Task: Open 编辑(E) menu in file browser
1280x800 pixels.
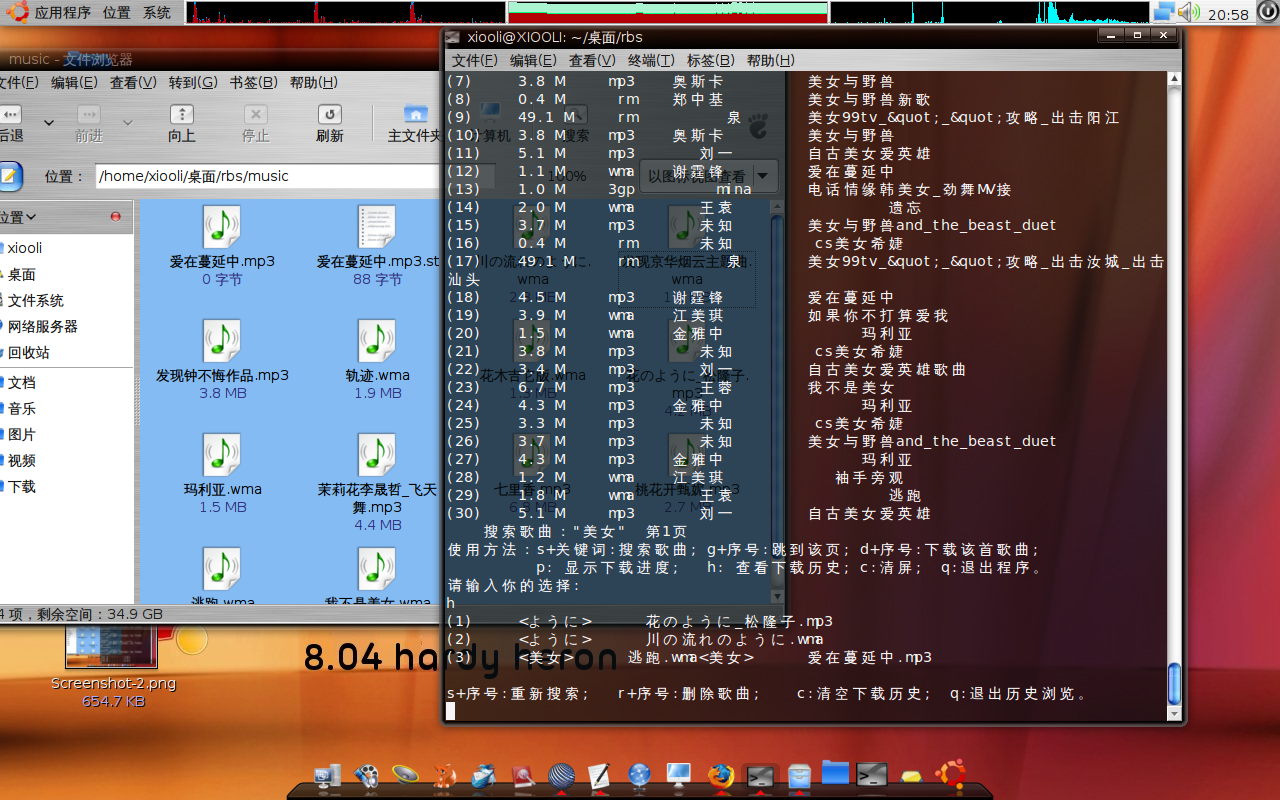Action: tap(75, 83)
